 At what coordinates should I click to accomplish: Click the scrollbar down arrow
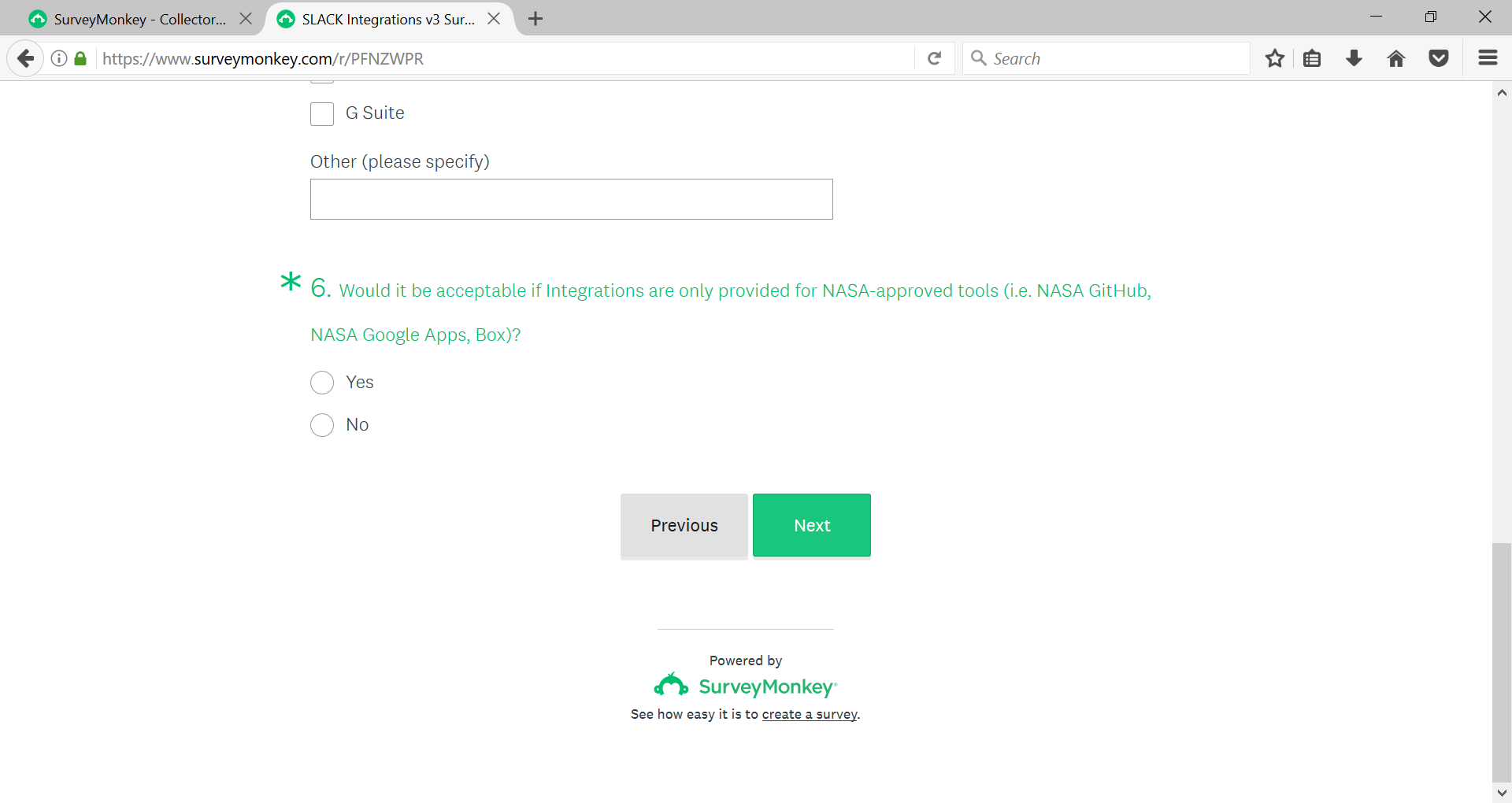(1502, 793)
